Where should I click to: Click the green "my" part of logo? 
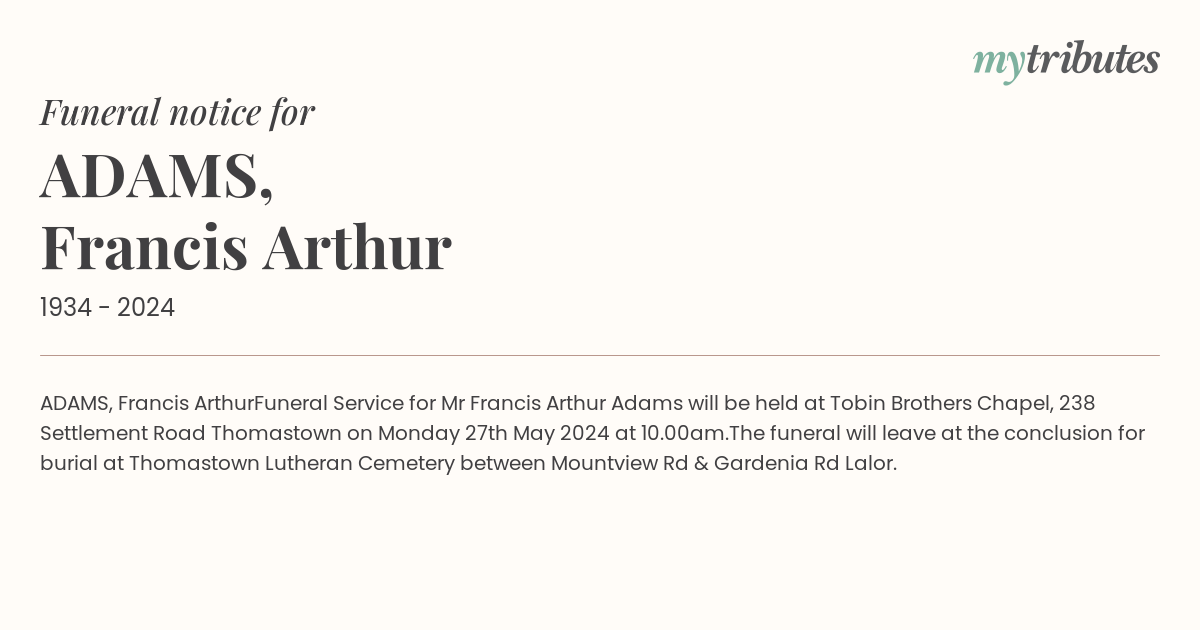999,64
